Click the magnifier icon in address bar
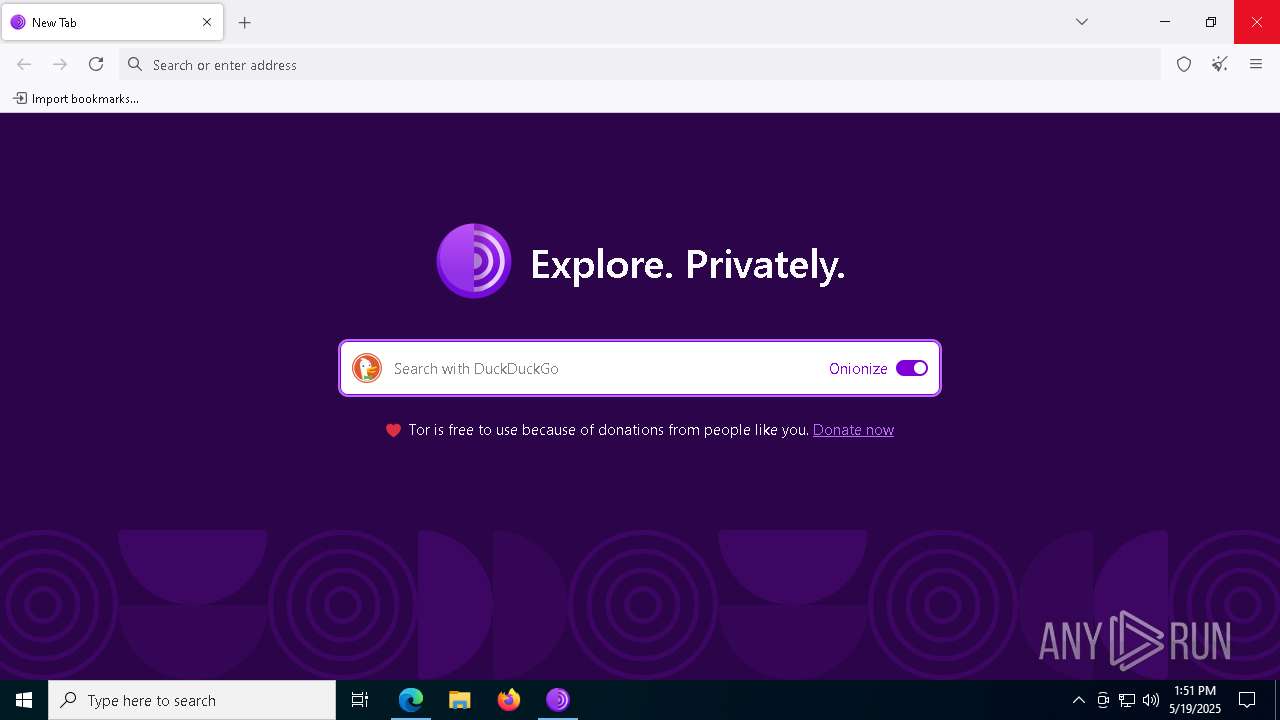This screenshot has height=720, width=1280. pyautogui.click(x=135, y=64)
